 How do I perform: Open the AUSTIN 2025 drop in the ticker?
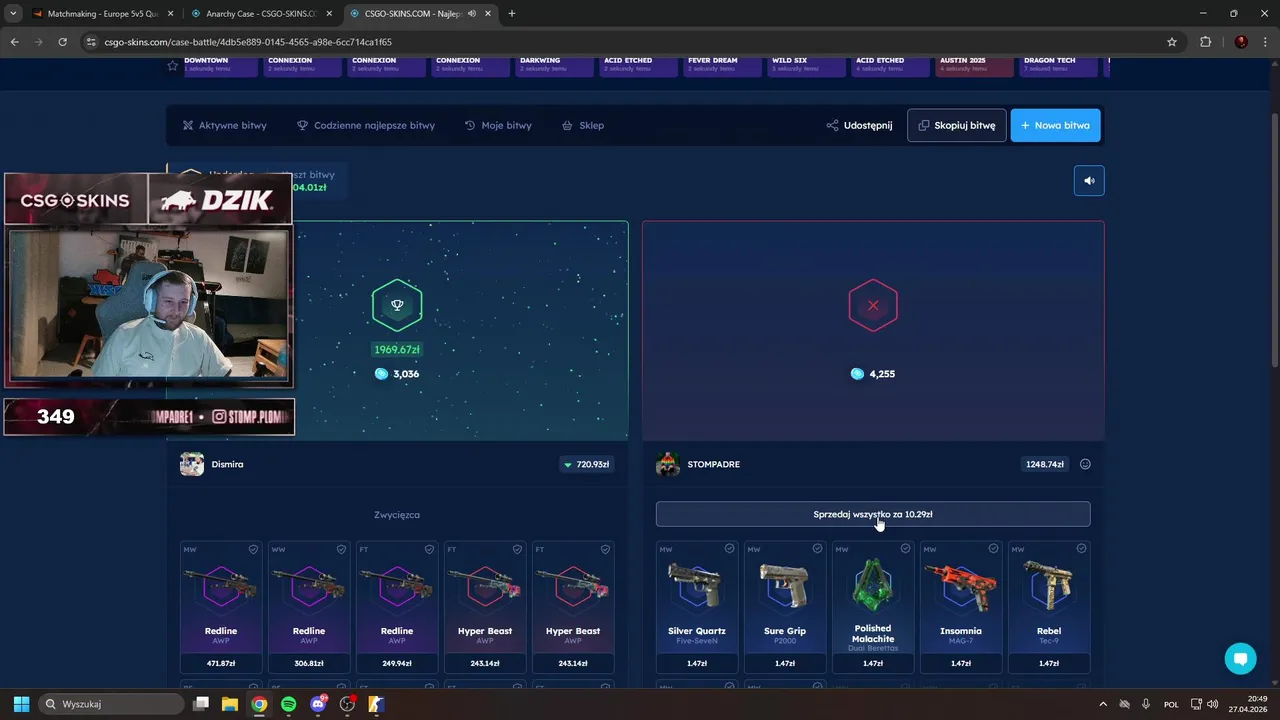pos(974,65)
